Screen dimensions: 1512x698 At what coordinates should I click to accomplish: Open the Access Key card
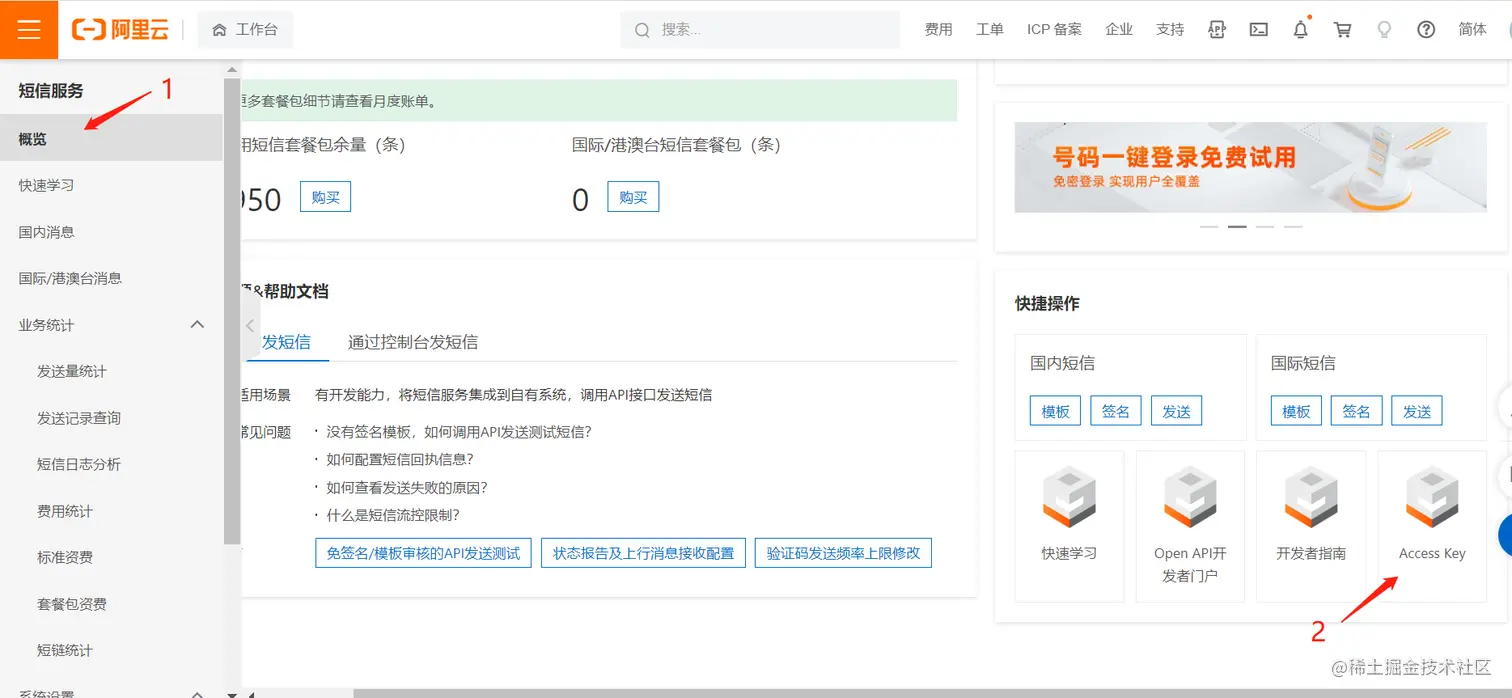tap(1432, 526)
